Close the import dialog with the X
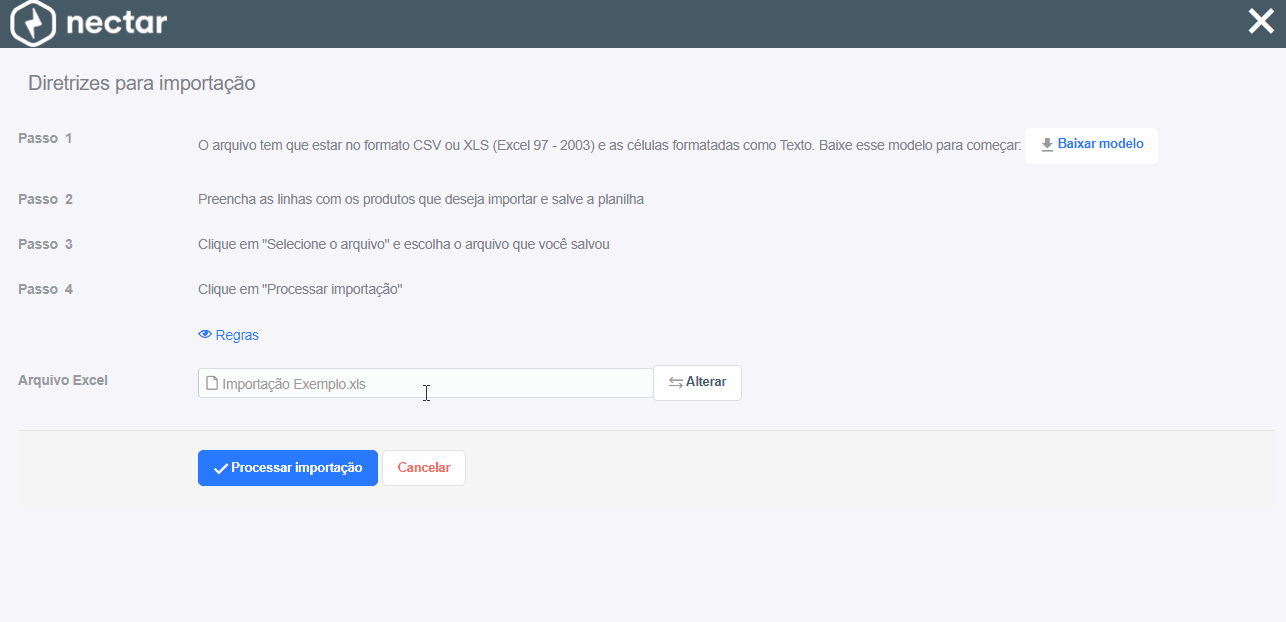The width and height of the screenshot is (1286, 622). 1261,21
